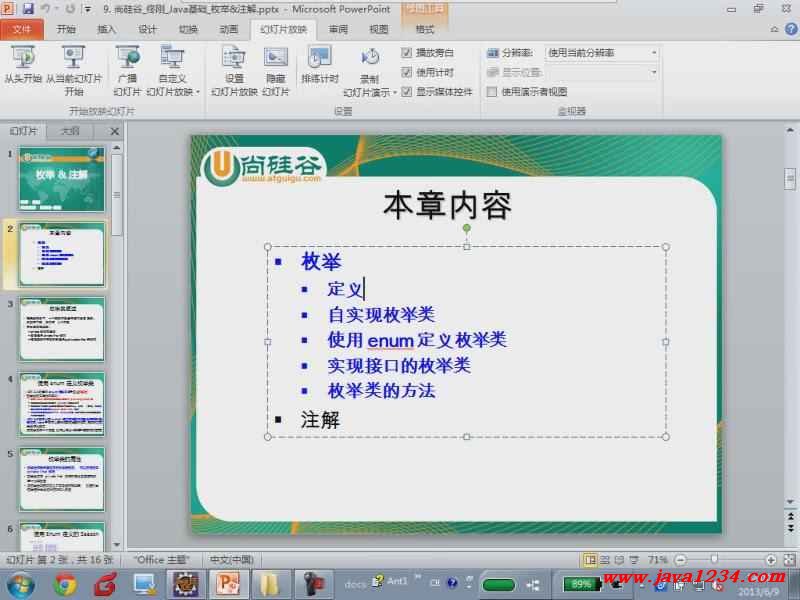
Task: Open Customize Quick Access Toolbar dropdown
Action: [88, 9]
